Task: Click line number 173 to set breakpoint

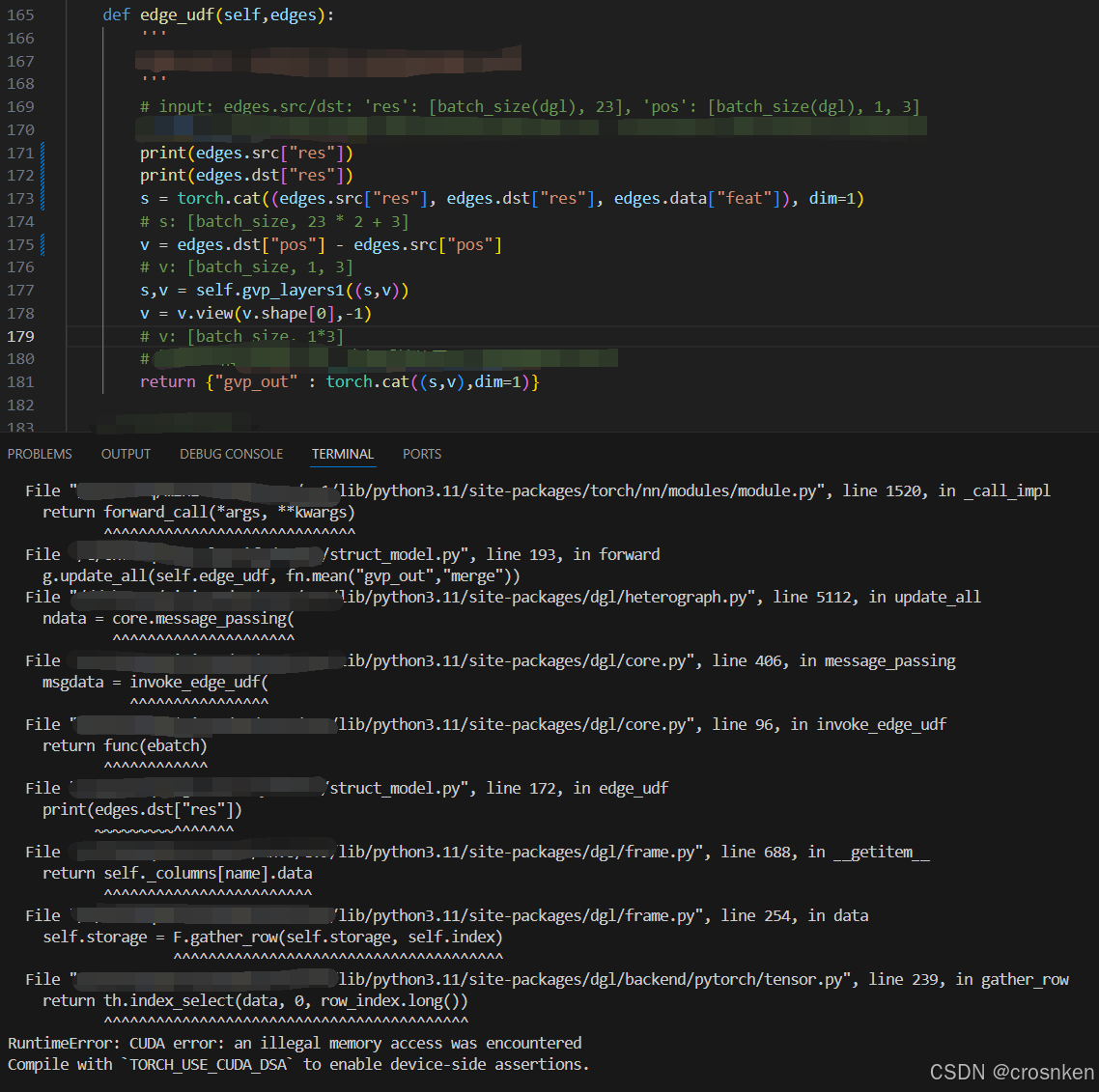Action: pyautogui.click(x=20, y=198)
